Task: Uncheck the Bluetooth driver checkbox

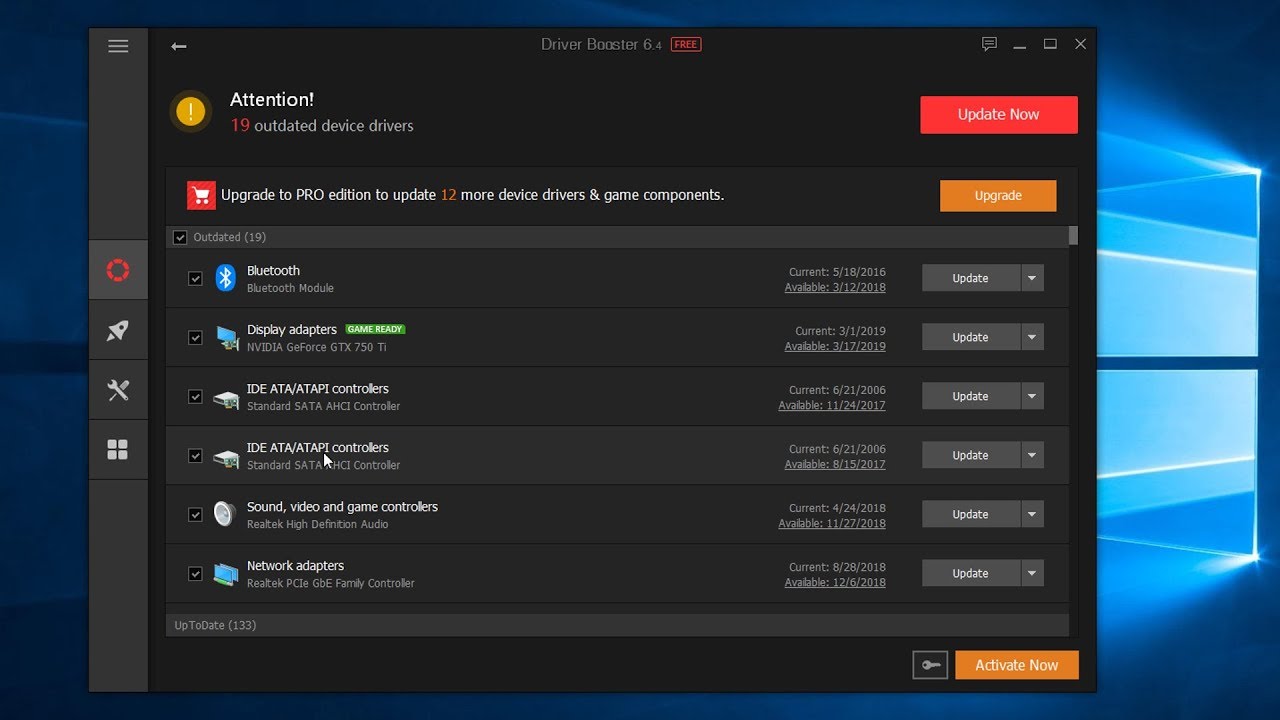Action: (195, 279)
